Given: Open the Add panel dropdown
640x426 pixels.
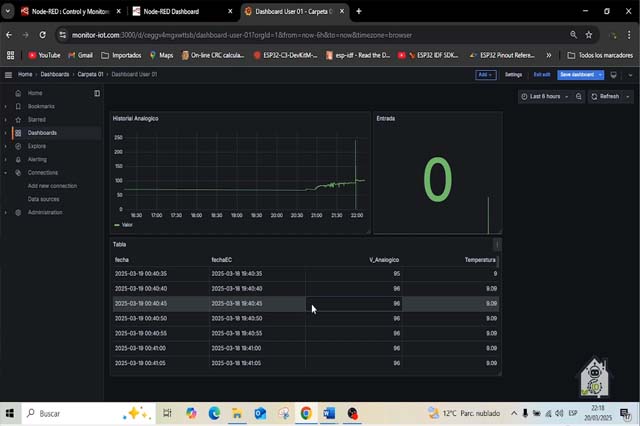Looking at the screenshot, I should point(485,74).
